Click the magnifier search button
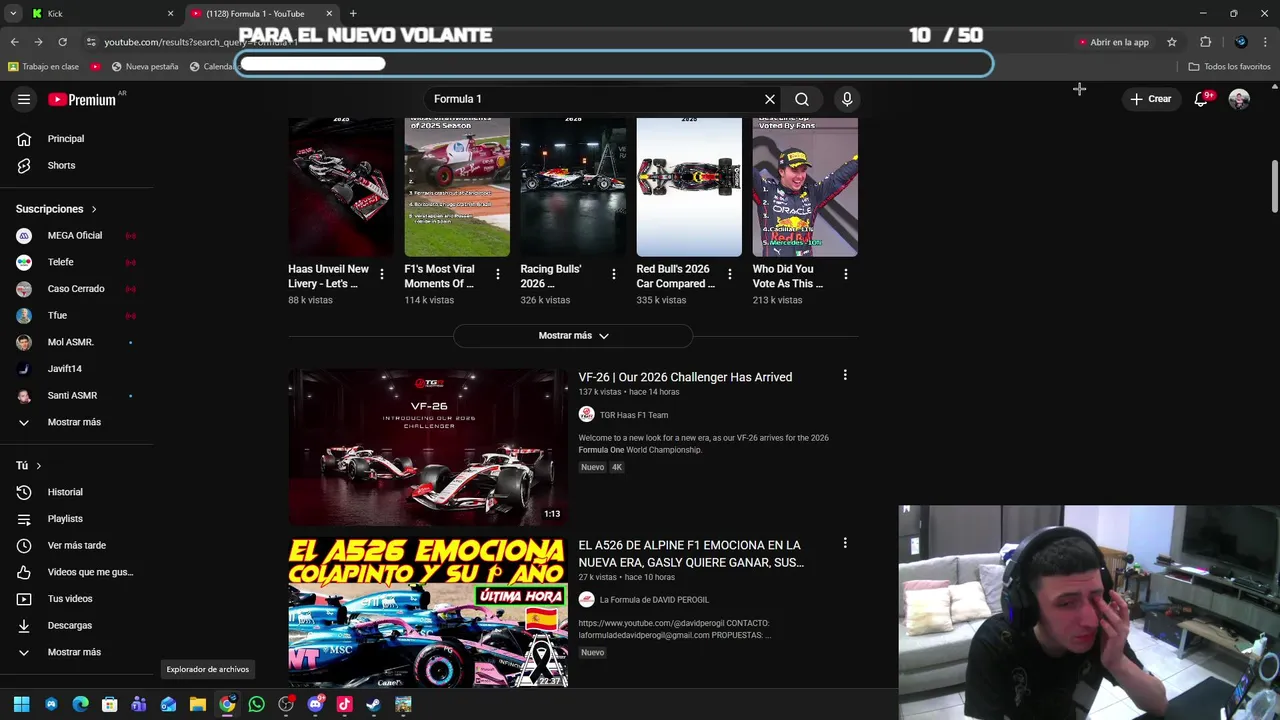Viewport: 1280px width, 720px height. (802, 99)
